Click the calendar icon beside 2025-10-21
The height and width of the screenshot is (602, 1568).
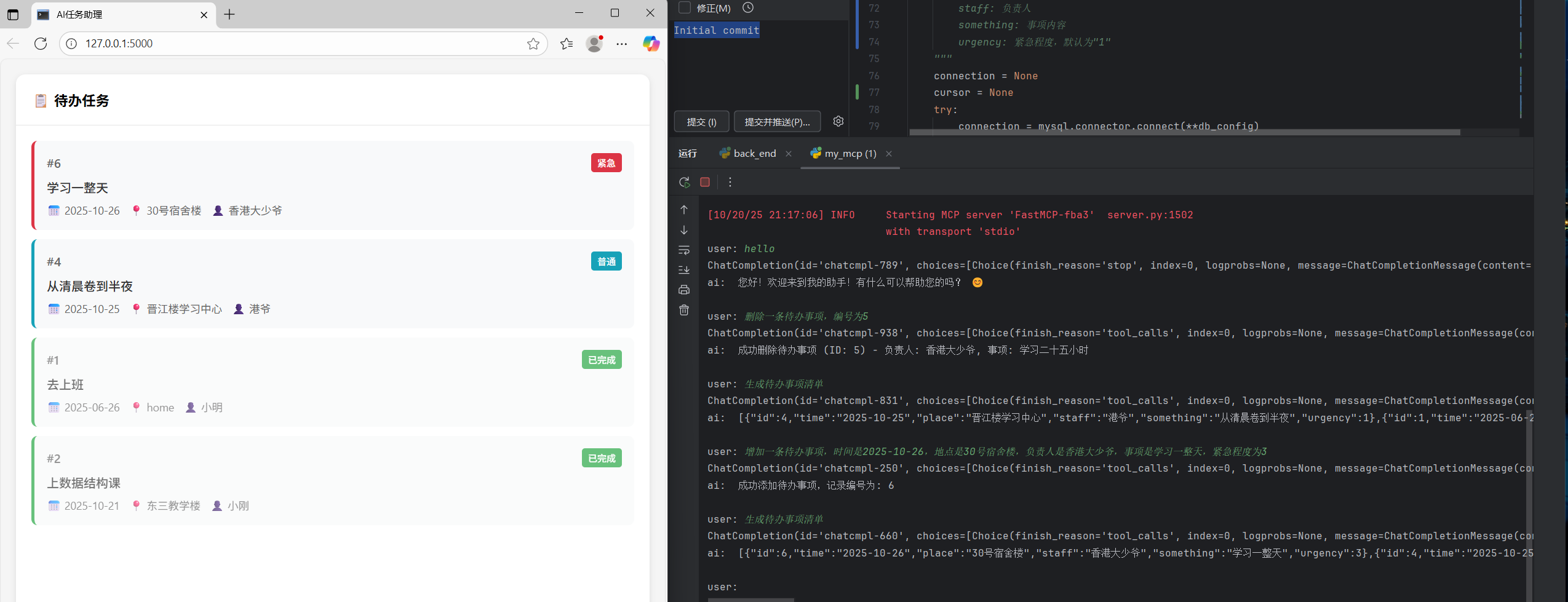(x=54, y=506)
